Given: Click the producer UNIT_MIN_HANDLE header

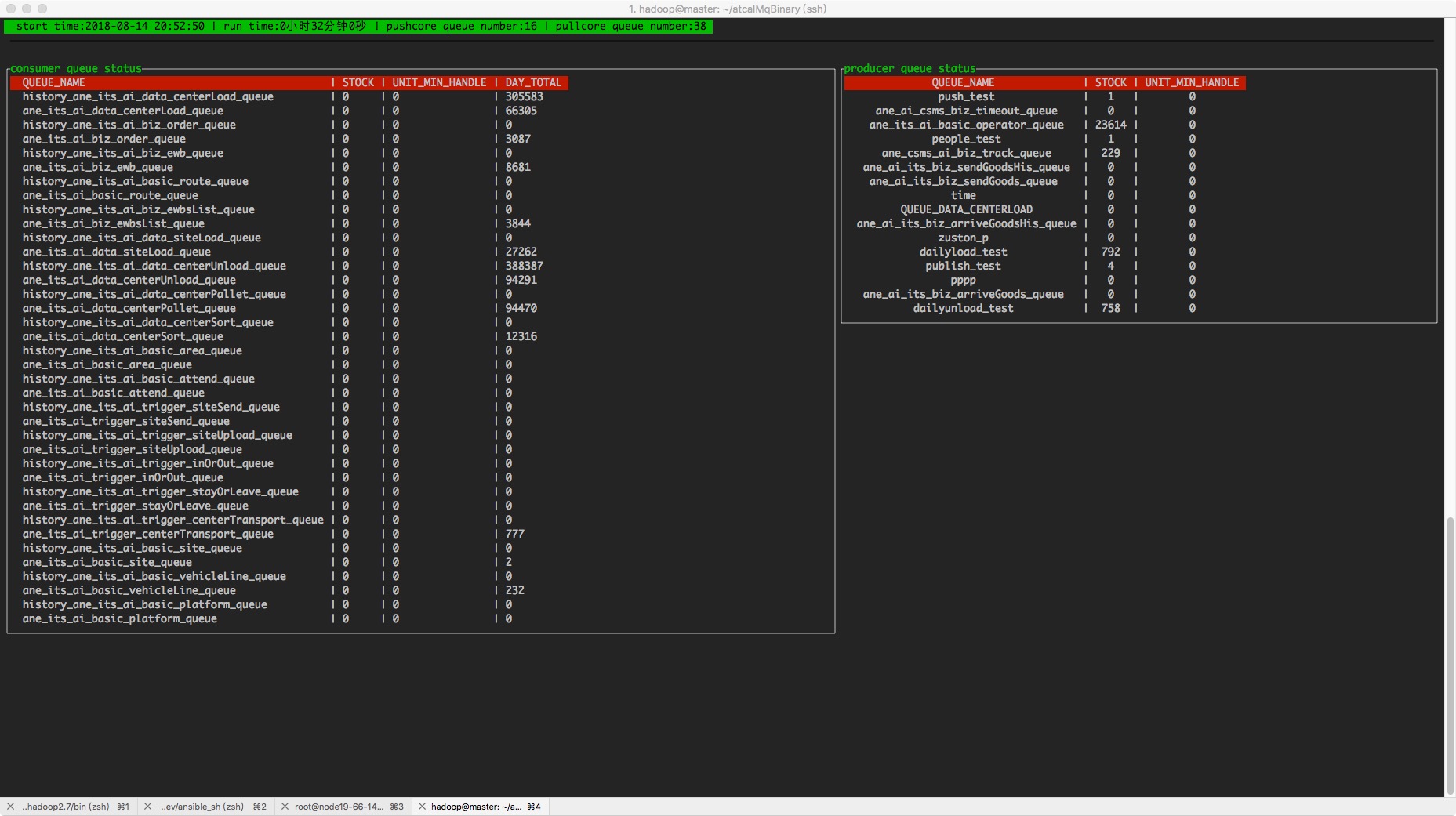Looking at the screenshot, I should (x=1192, y=82).
